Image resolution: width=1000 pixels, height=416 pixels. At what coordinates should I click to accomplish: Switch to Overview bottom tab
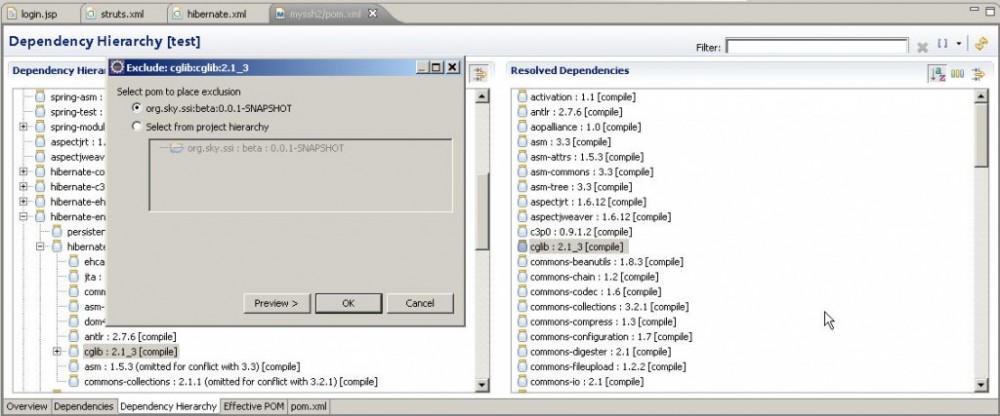tap(27, 406)
